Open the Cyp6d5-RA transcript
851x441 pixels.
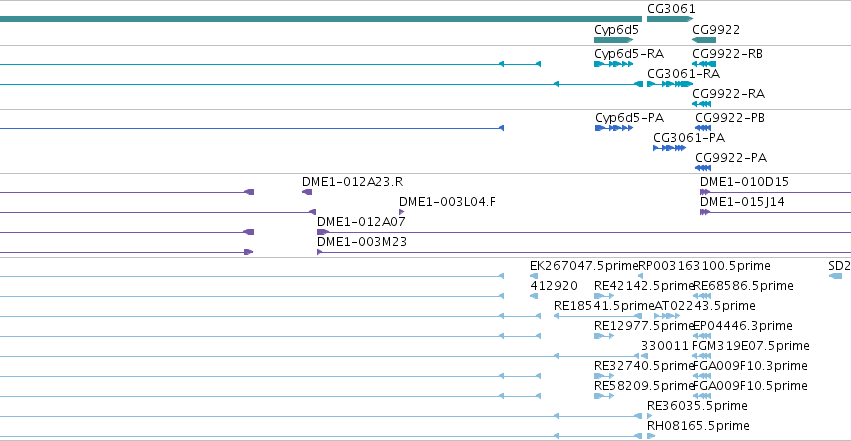pyautogui.click(x=613, y=64)
